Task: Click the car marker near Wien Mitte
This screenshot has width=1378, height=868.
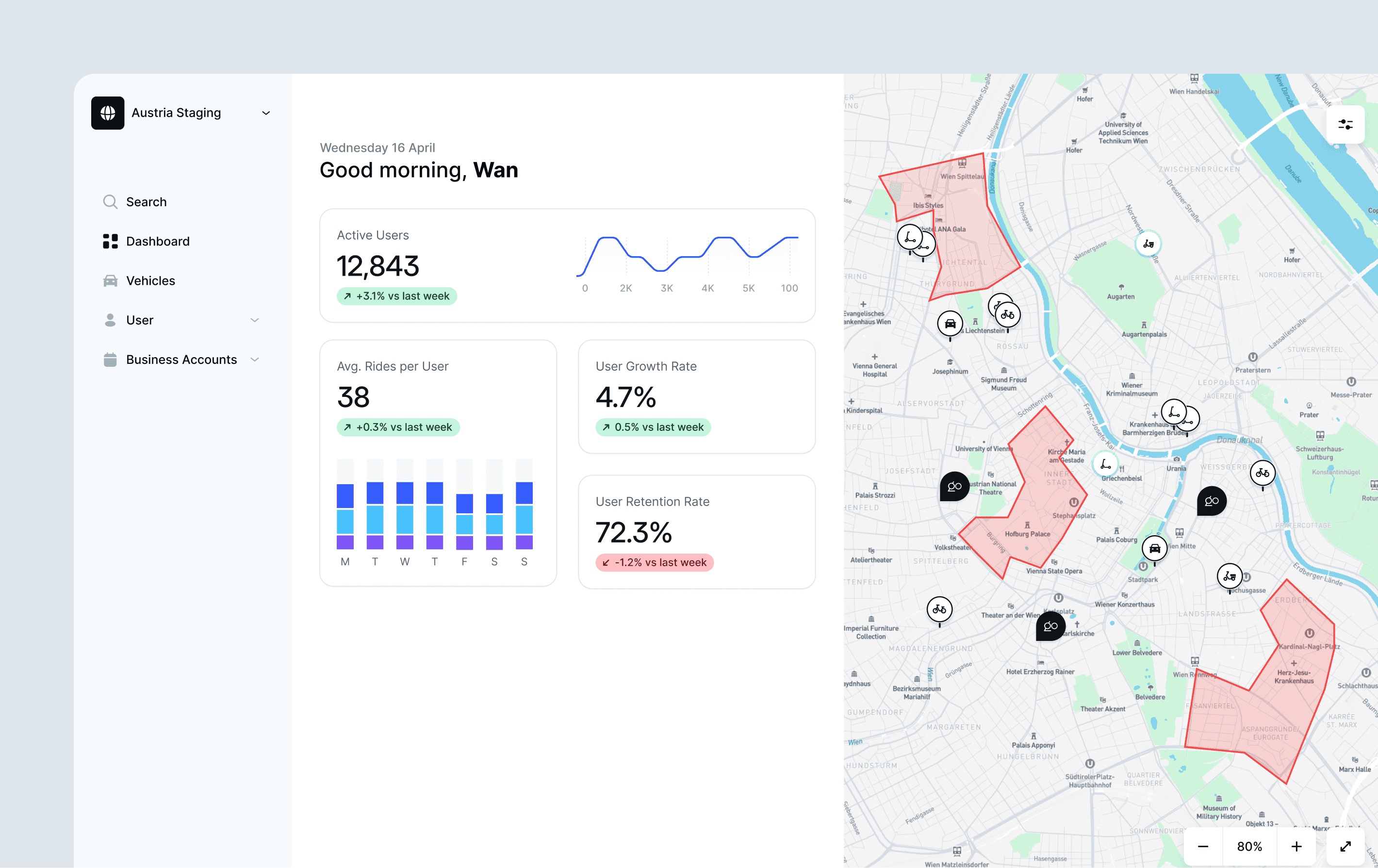Action: coord(1154,548)
